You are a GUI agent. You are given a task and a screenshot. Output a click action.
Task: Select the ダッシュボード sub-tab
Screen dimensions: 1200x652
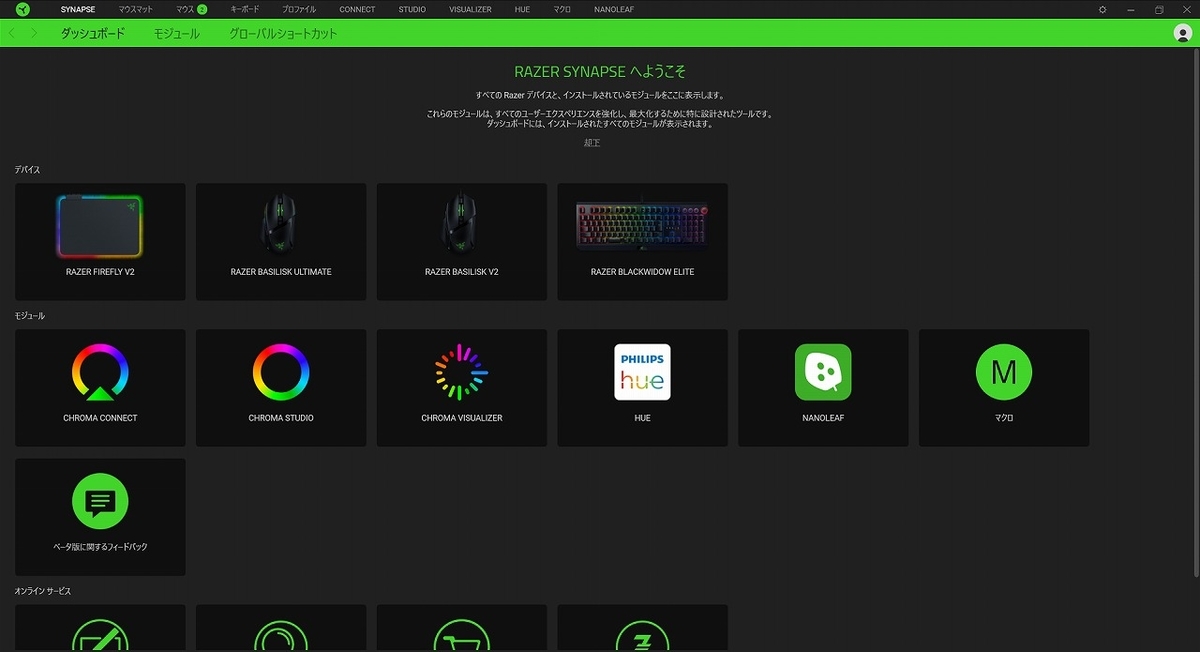pyautogui.click(x=93, y=33)
